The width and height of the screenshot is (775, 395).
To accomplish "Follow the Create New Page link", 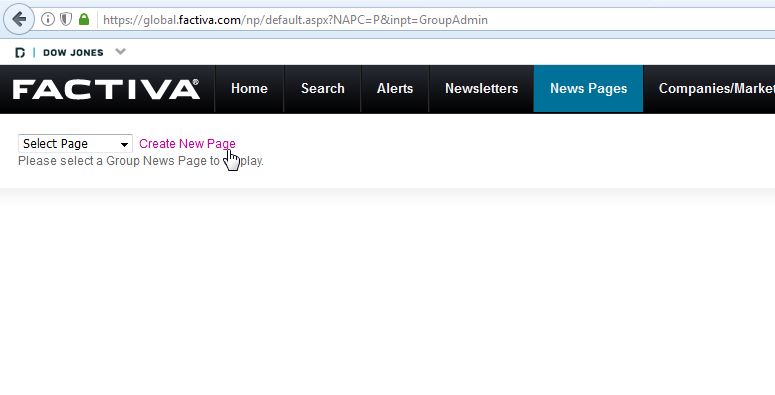I will pyautogui.click(x=187, y=143).
